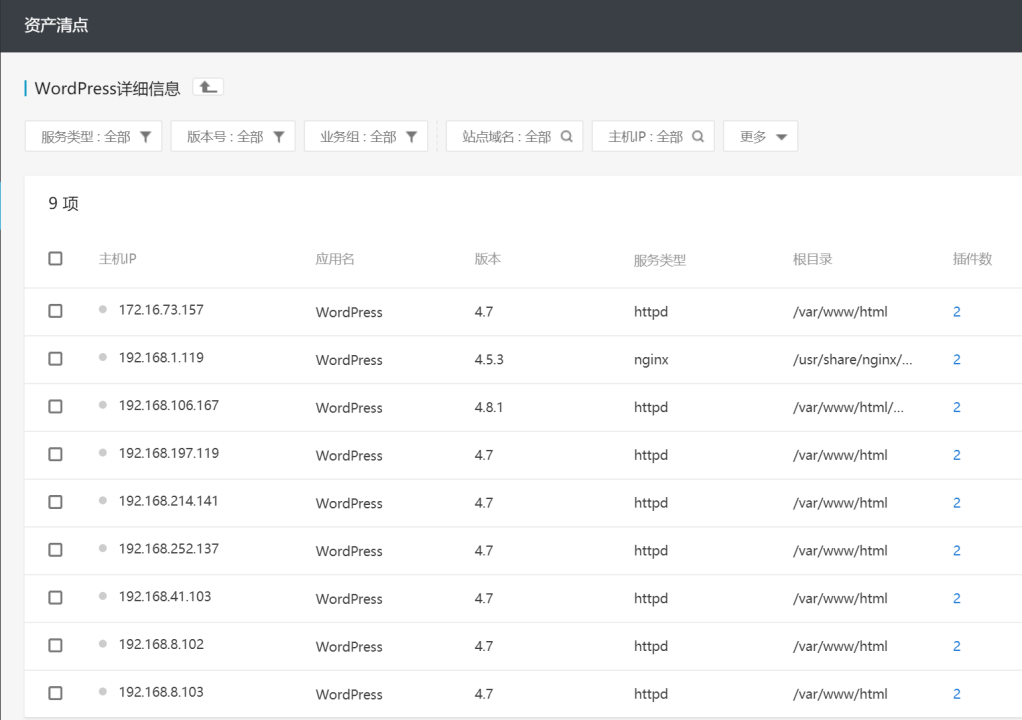Click the search icon in 主机IP filter

pyautogui.click(x=698, y=137)
